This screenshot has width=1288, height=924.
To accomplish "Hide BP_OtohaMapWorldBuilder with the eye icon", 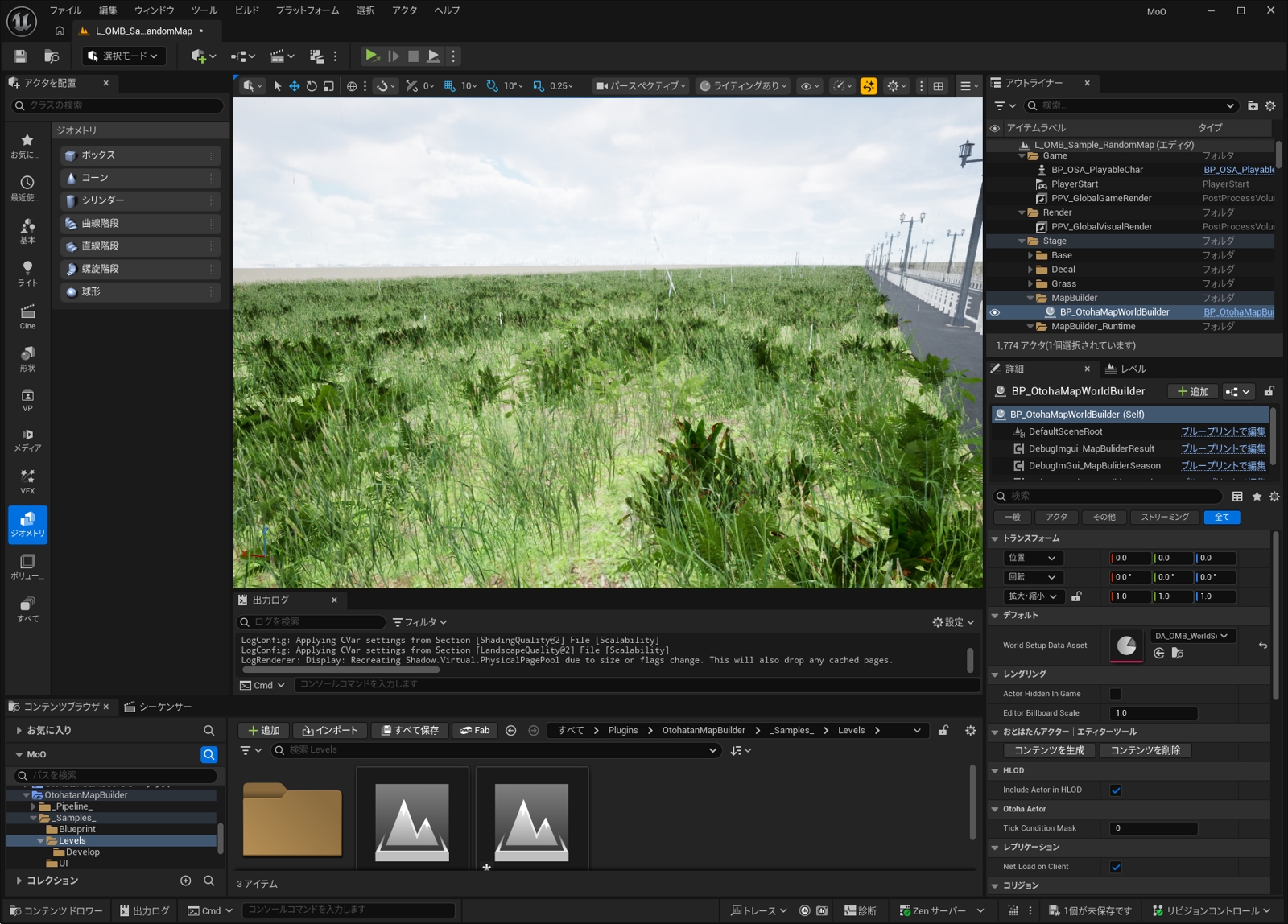I will (995, 312).
